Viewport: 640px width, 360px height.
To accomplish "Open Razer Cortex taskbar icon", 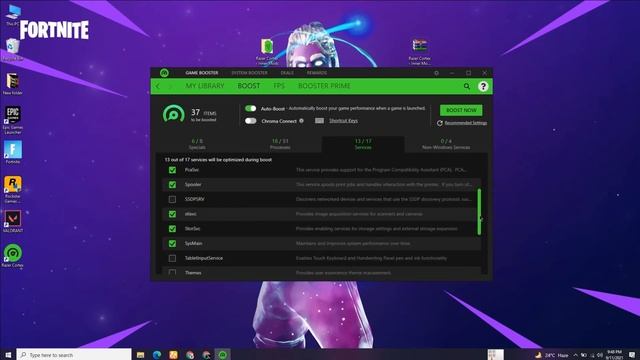I will [x=223, y=355].
